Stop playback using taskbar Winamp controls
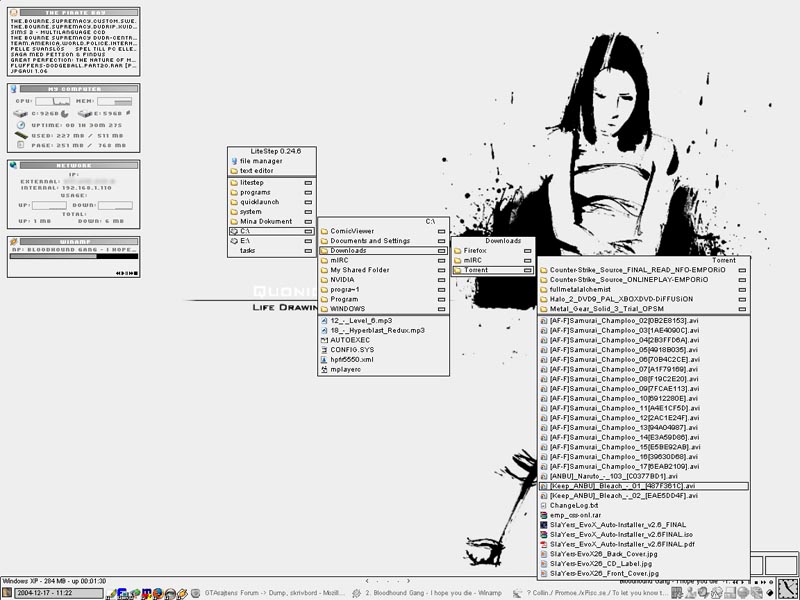Screen dimensions: 800x600 [x=756, y=582]
